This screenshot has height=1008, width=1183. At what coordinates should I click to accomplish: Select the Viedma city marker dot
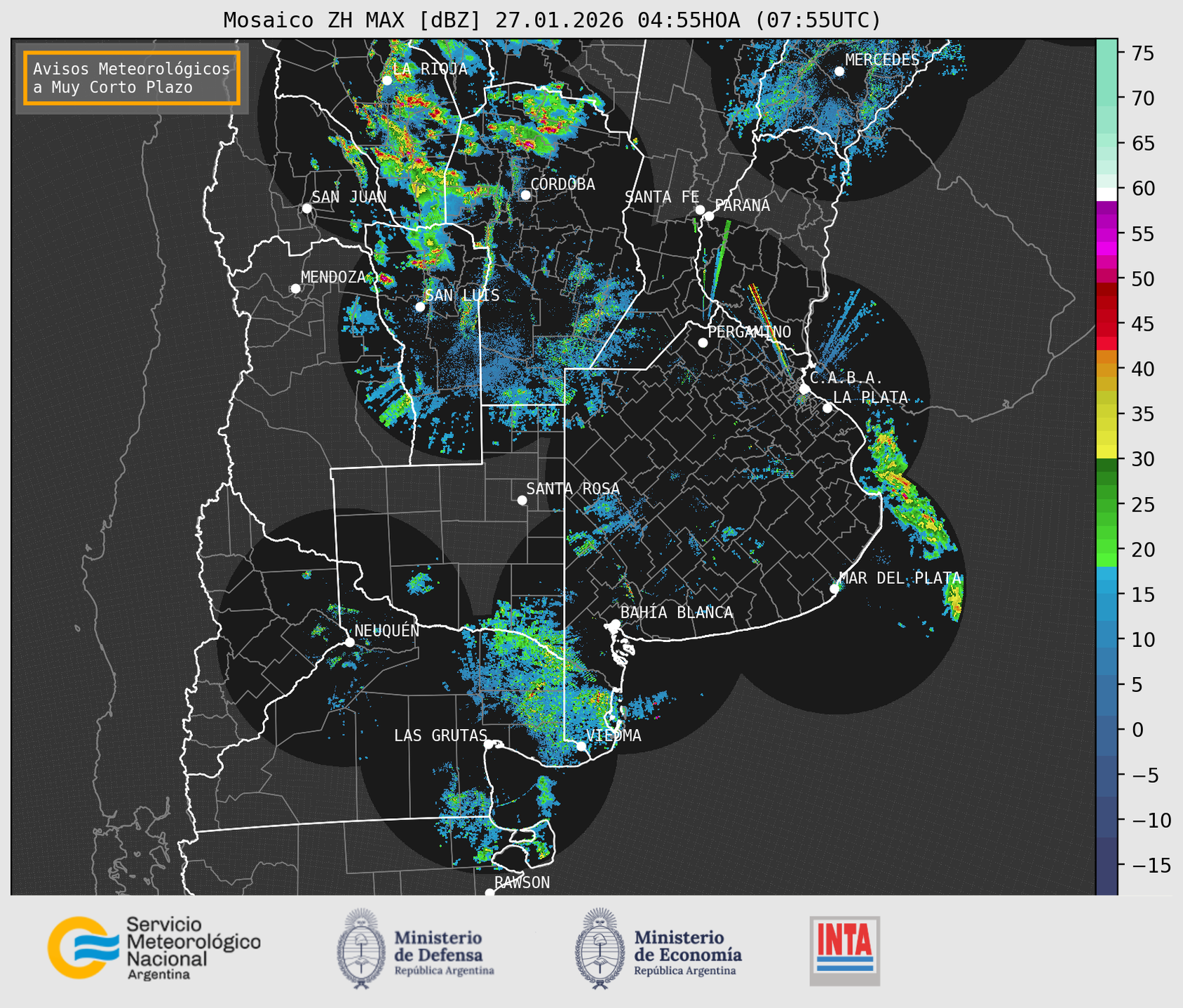[581, 747]
